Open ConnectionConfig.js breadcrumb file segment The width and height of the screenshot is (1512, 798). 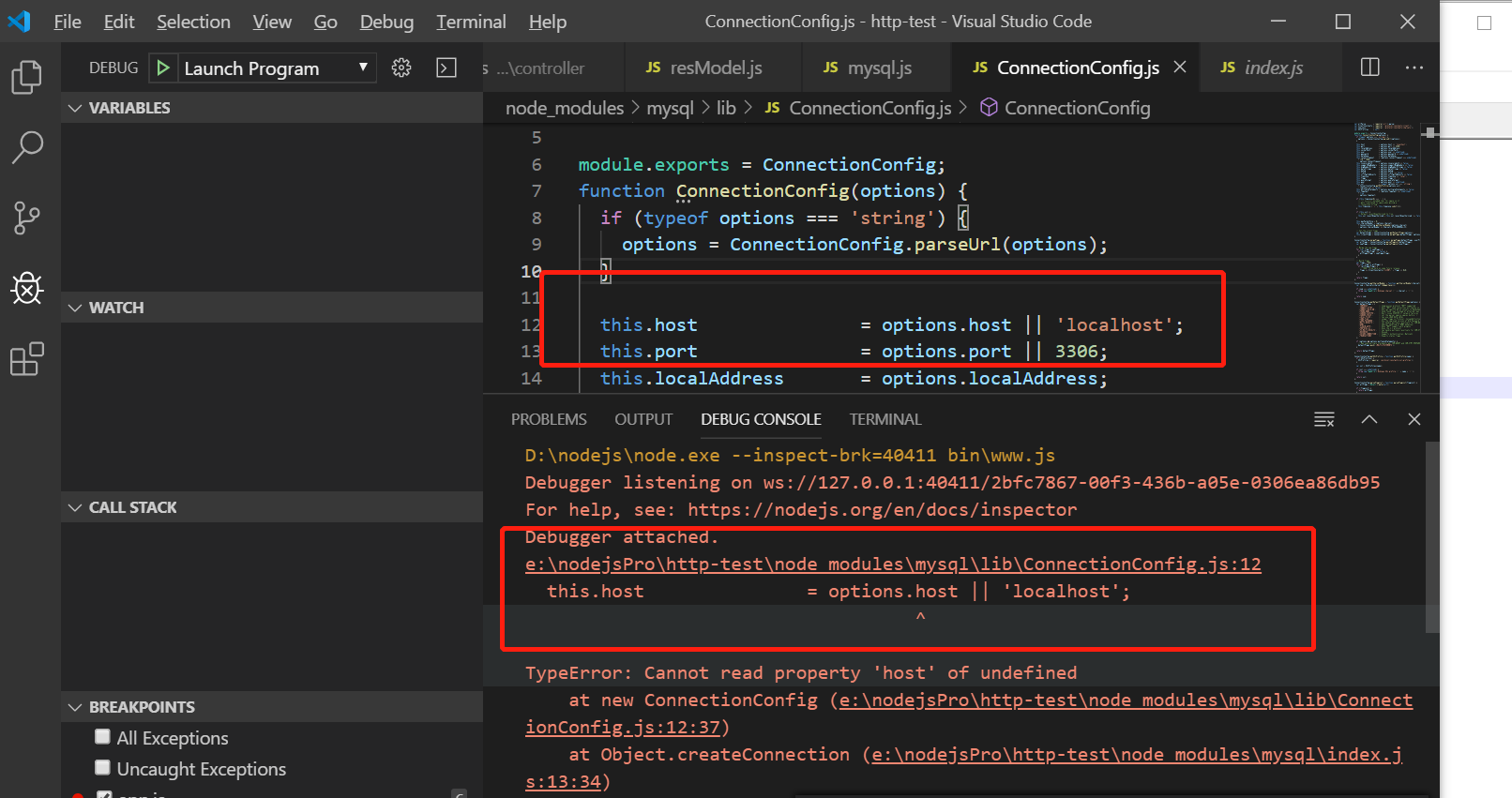(858, 108)
